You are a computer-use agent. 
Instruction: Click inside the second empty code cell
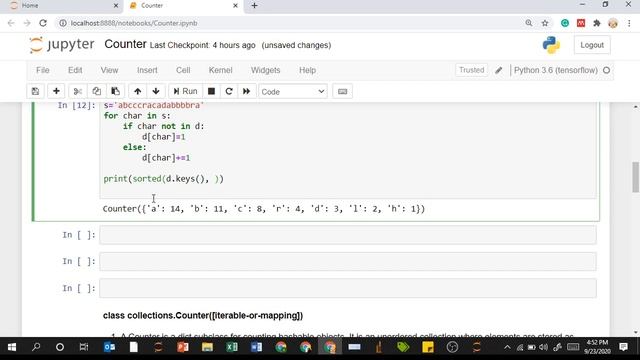point(348,262)
